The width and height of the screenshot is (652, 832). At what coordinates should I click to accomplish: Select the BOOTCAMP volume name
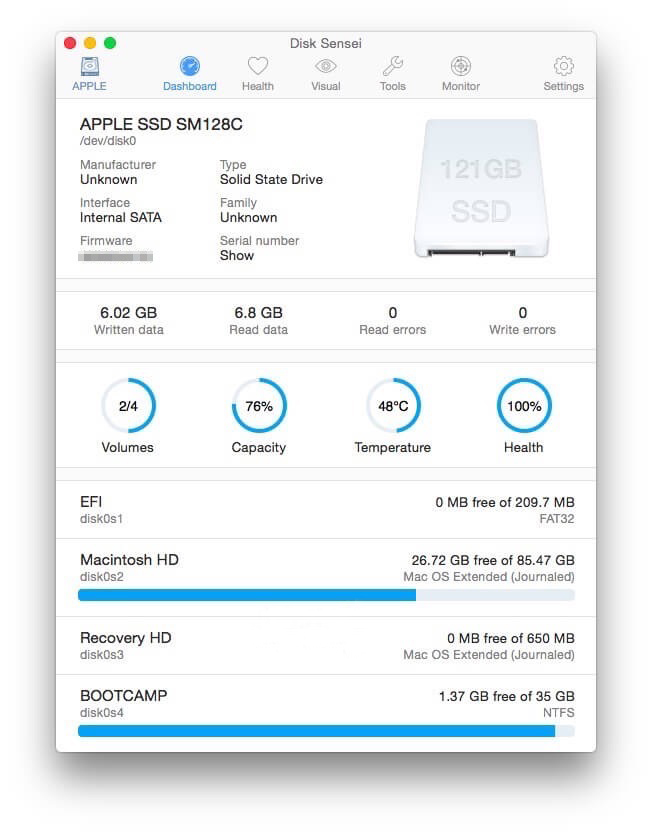pyautogui.click(x=123, y=696)
